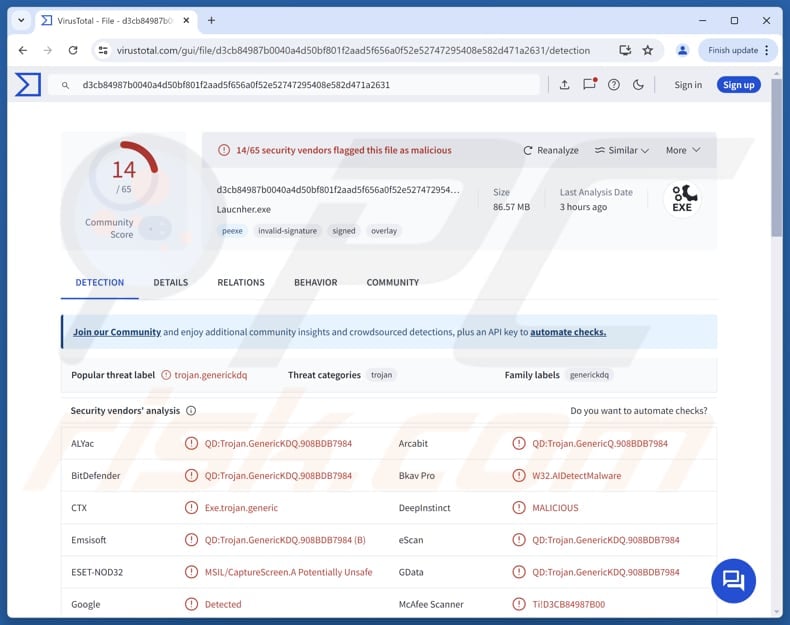Open the notifications flag icon
This screenshot has height=625, width=790.
point(590,85)
